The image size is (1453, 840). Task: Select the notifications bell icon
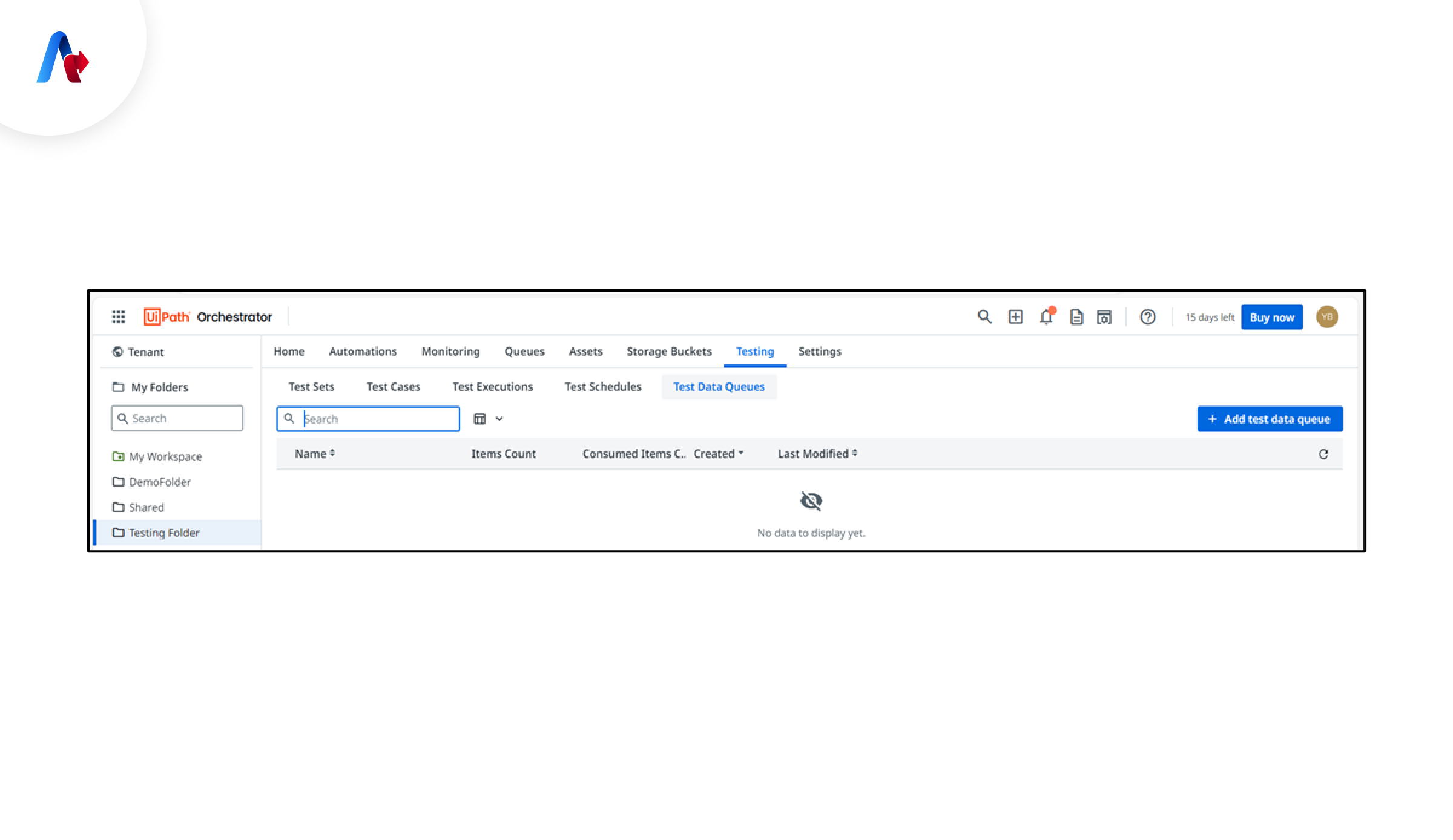1046,316
